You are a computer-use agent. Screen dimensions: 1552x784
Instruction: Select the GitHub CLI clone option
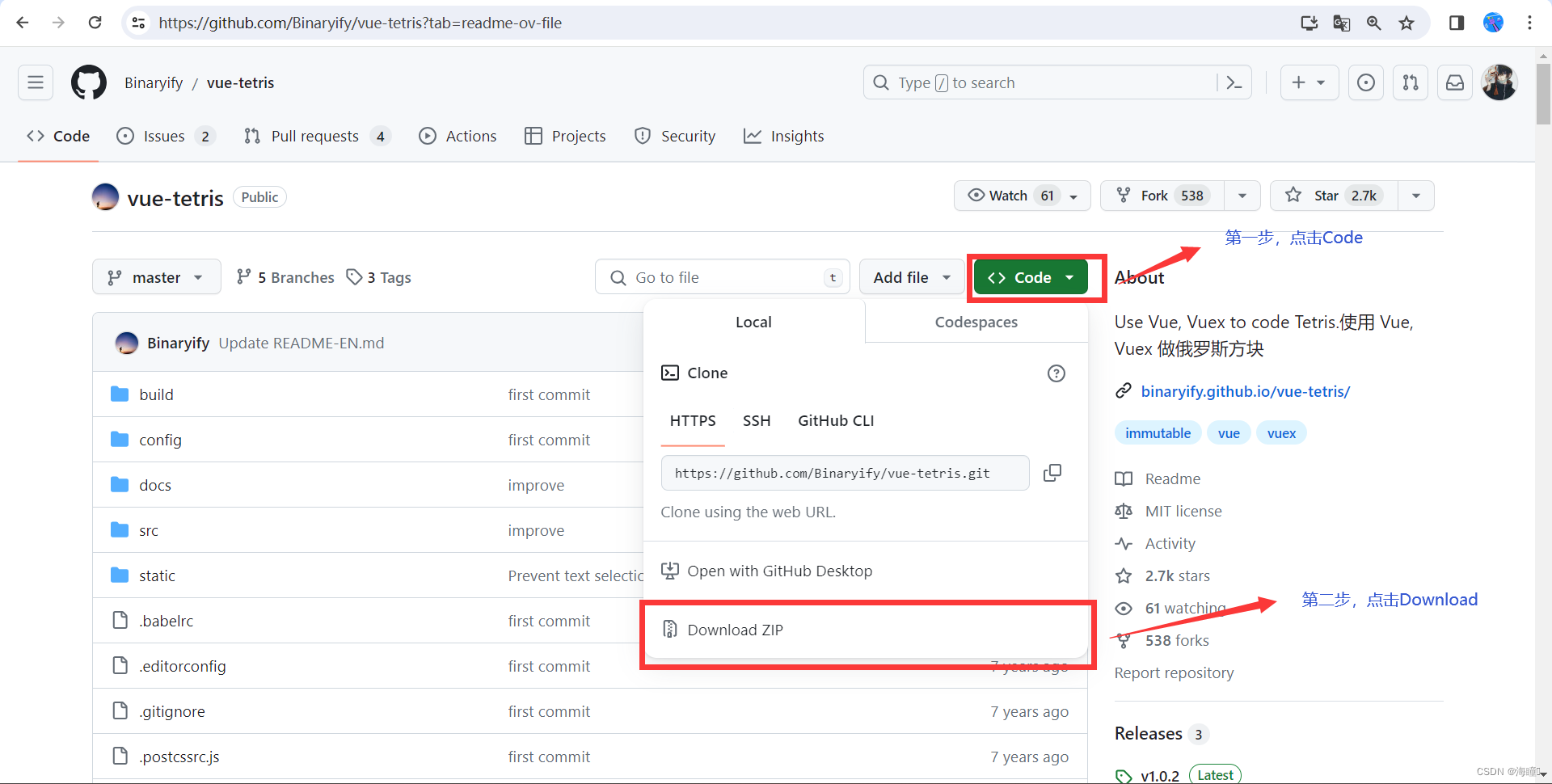836,420
